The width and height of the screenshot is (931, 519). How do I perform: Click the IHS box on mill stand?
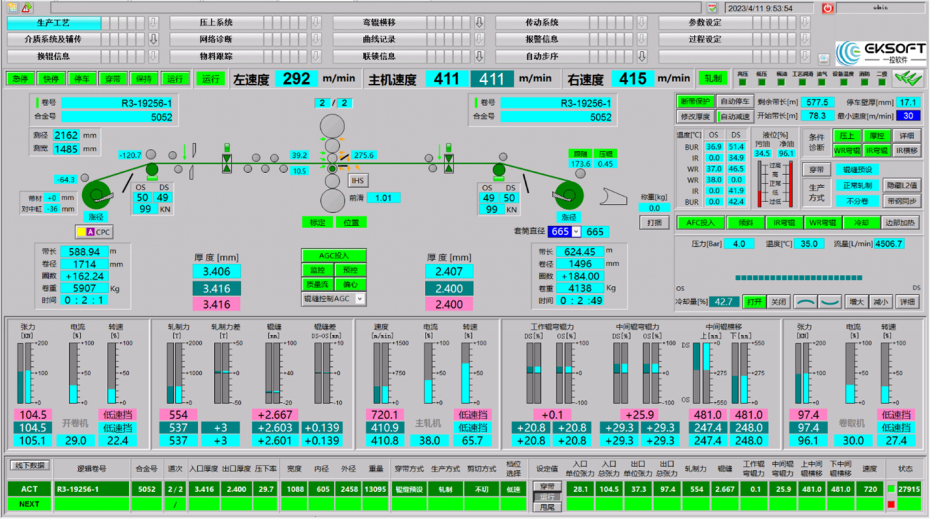pyautogui.click(x=357, y=180)
